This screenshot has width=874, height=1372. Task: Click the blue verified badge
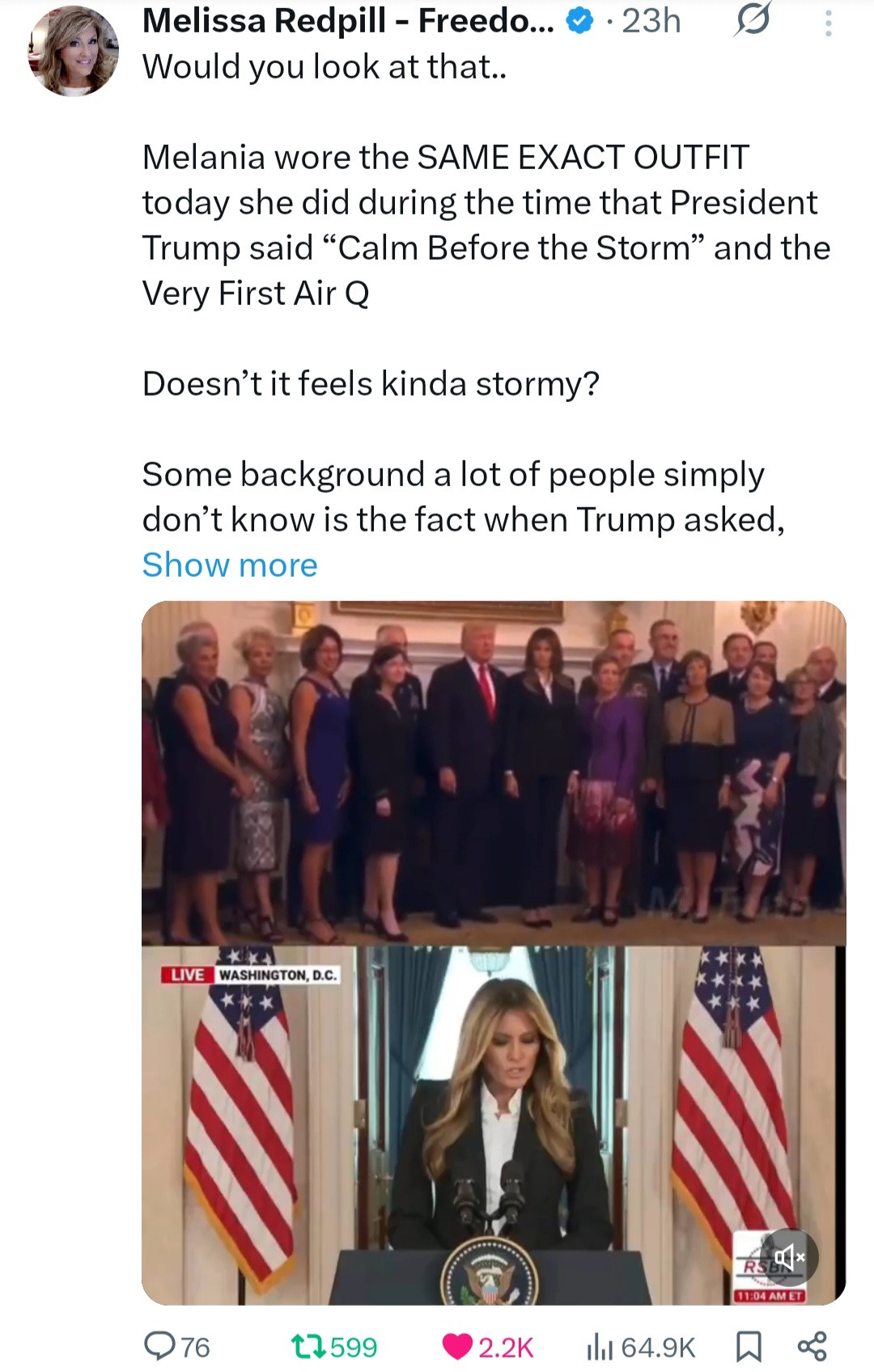pyautogui.click(x=579, y=22)
